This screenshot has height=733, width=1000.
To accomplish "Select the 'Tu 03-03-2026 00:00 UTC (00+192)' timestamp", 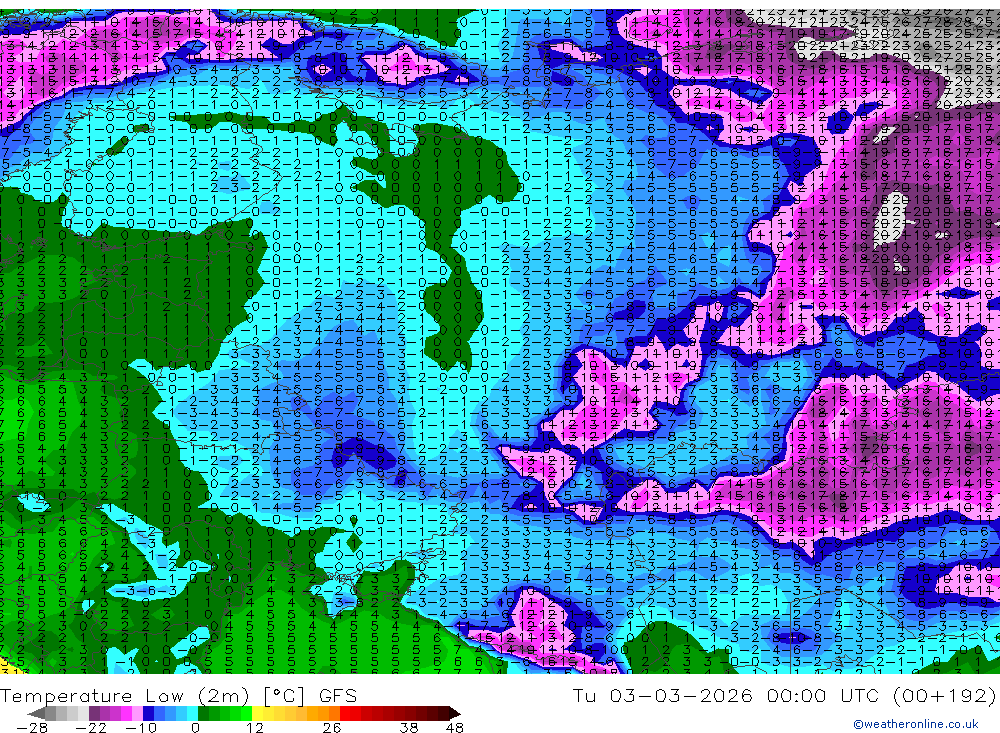I will click(784, 695).
